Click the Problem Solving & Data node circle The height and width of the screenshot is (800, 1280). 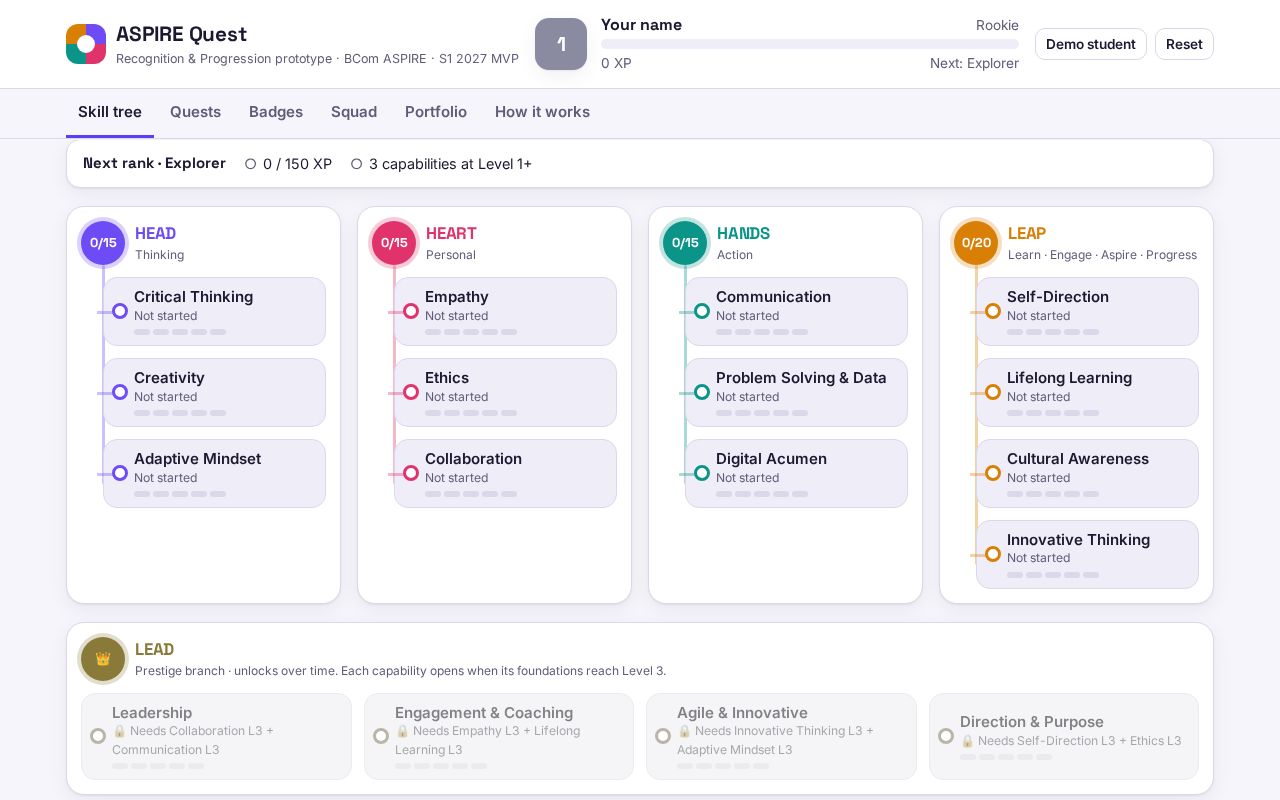pyautogui.click(x=702, y=392)
